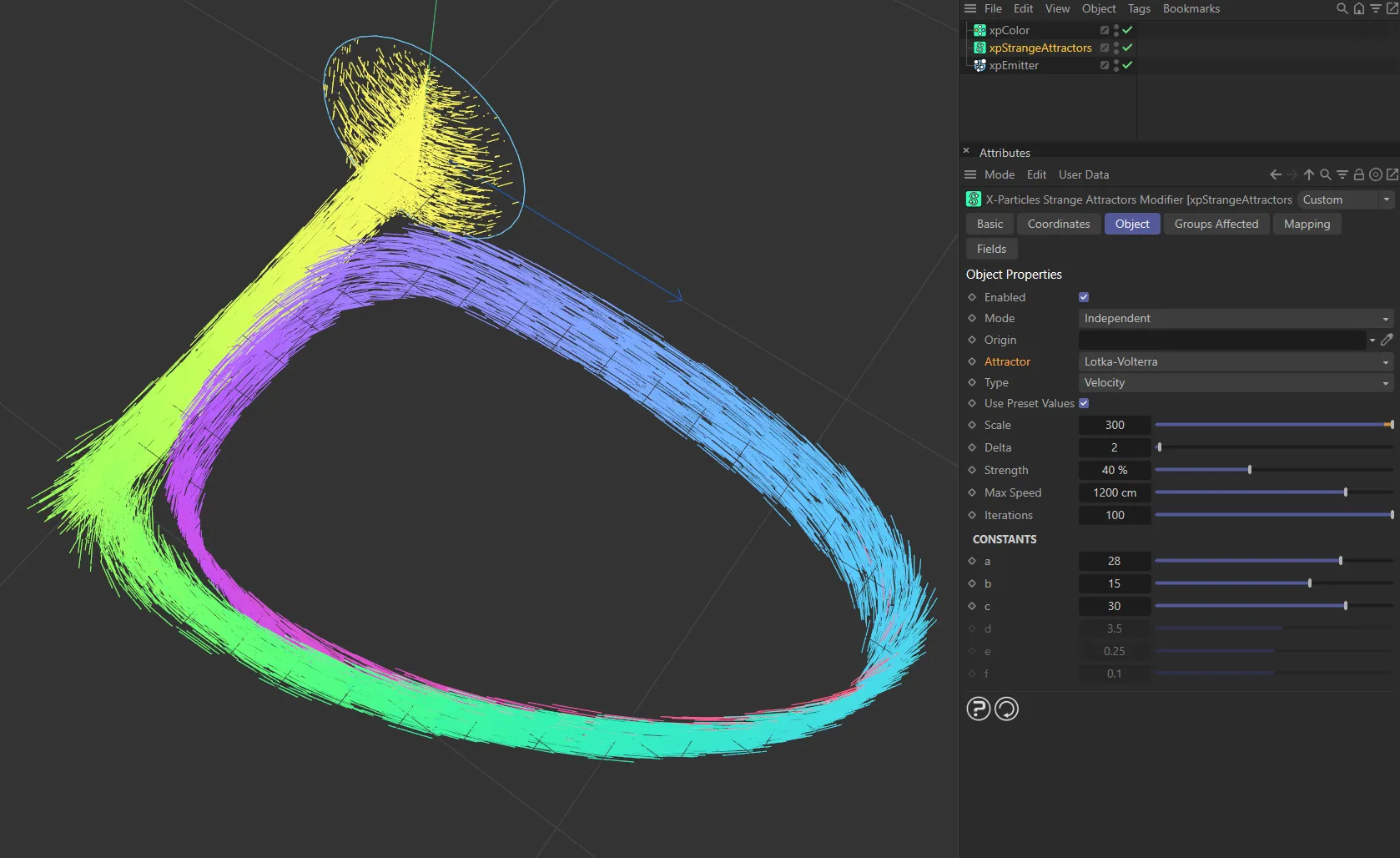Switch to the Groups Affected tab
Viewport: 1400px width, 858px height.
coord(1216,224)
